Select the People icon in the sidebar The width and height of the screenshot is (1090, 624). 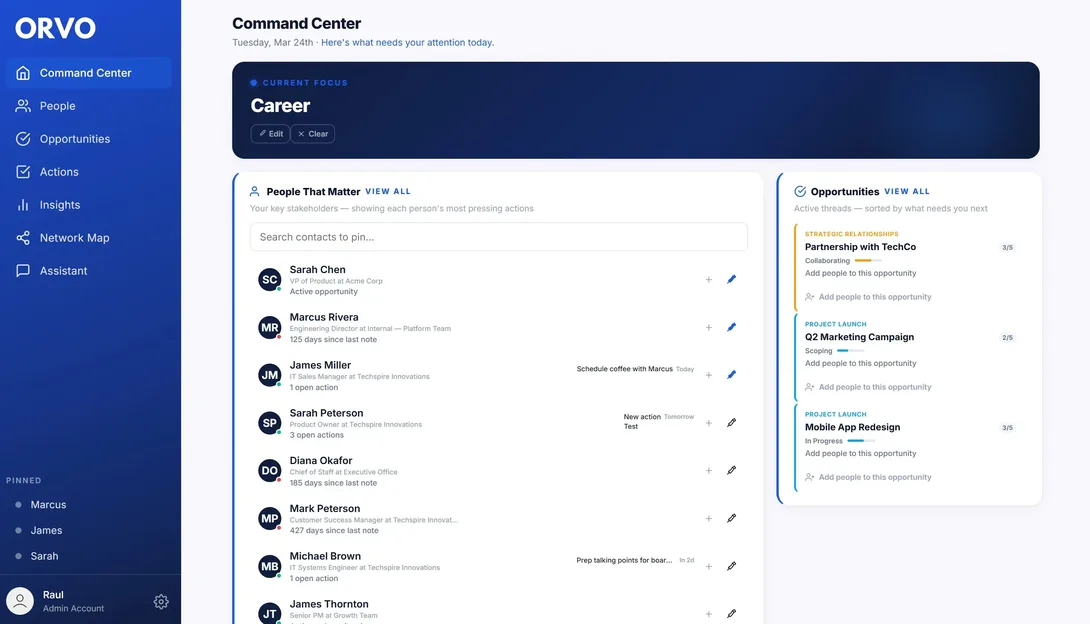pyautogui.click(x=21, y=105)
